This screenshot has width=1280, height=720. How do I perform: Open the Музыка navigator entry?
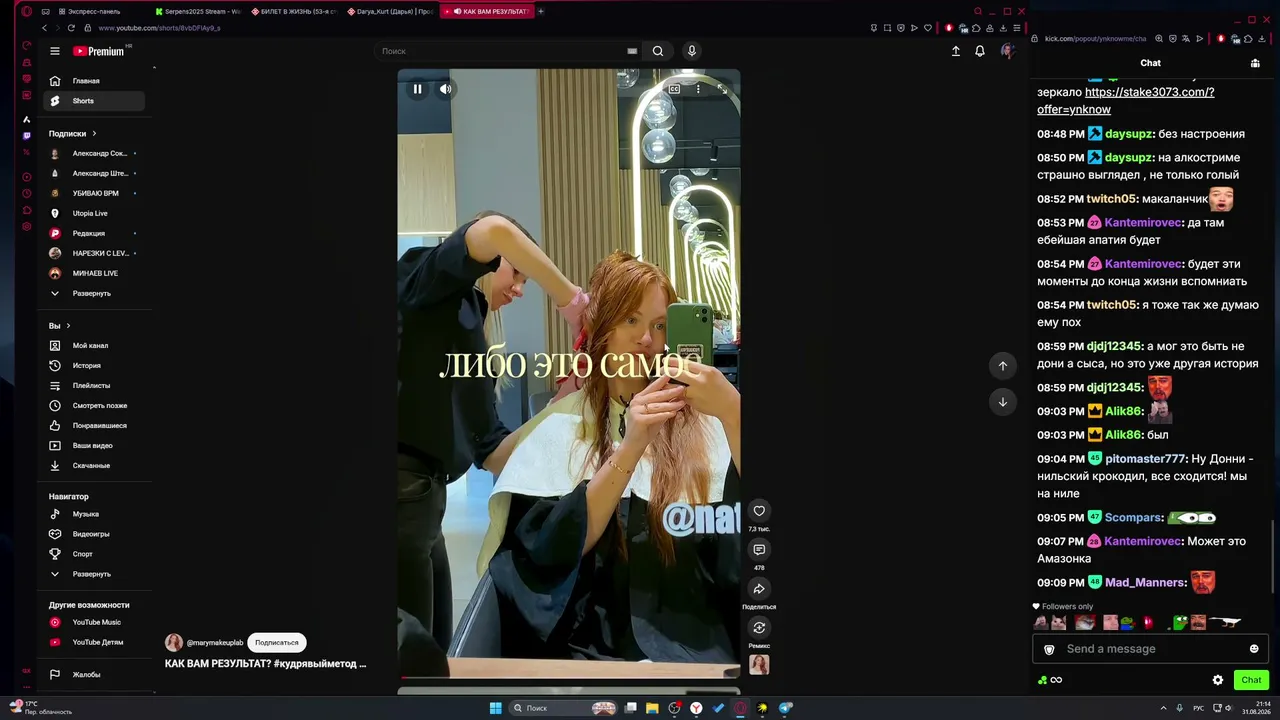(94, 514)
